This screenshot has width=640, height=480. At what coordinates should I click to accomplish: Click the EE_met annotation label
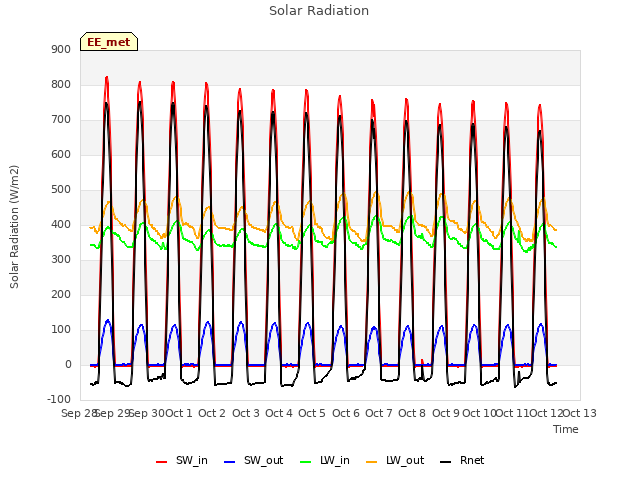coord(109,42)
